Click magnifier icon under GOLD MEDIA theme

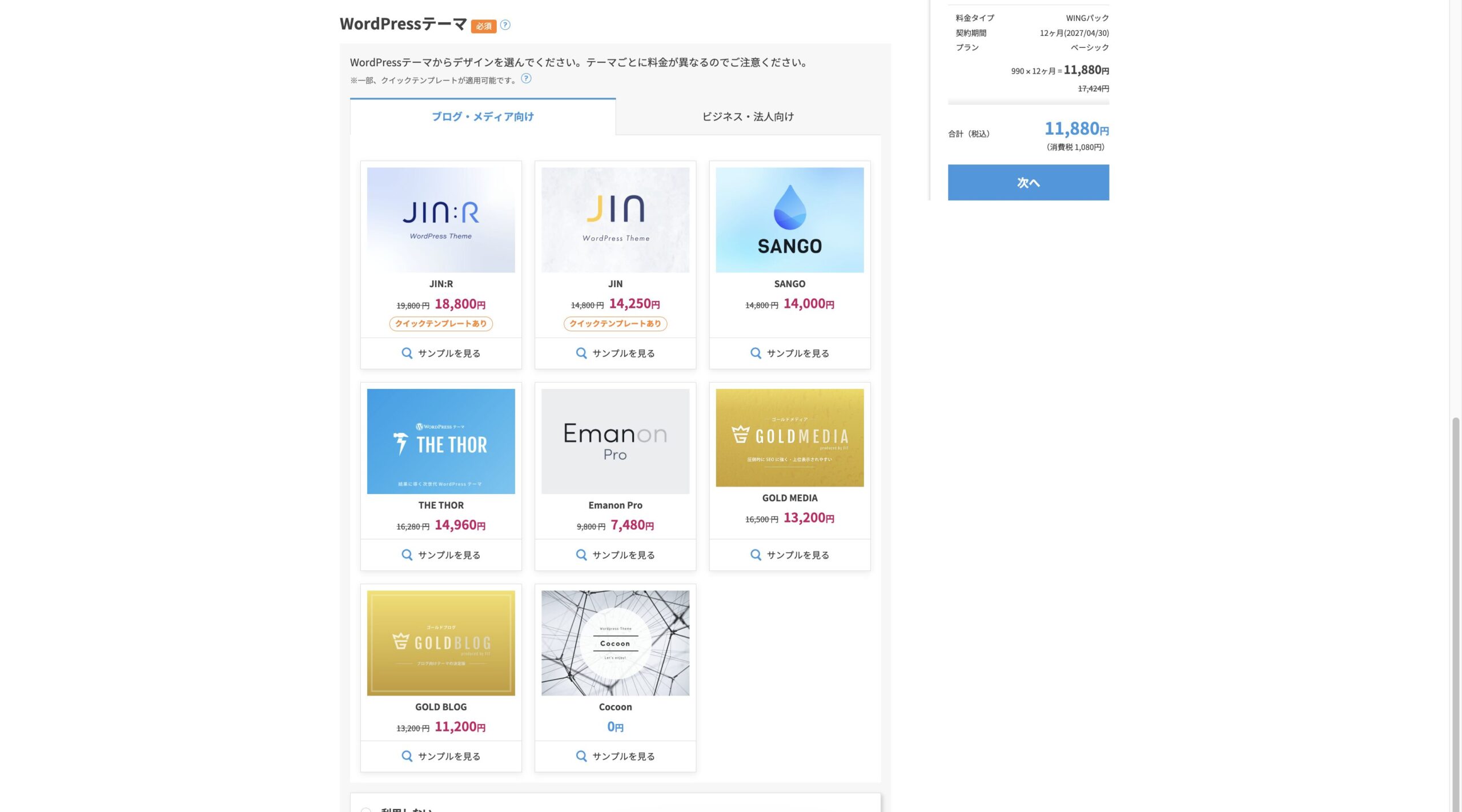point(755,554)
